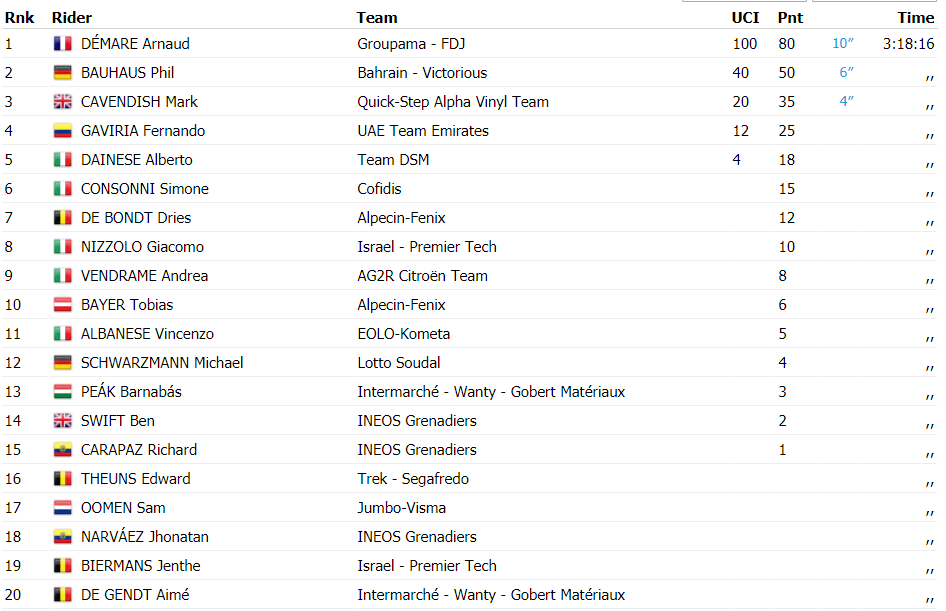Click the Ecuadorian flag beside CARAPAZ Richard
Viewport: 946px width, 611px height.
pos(63,449)
